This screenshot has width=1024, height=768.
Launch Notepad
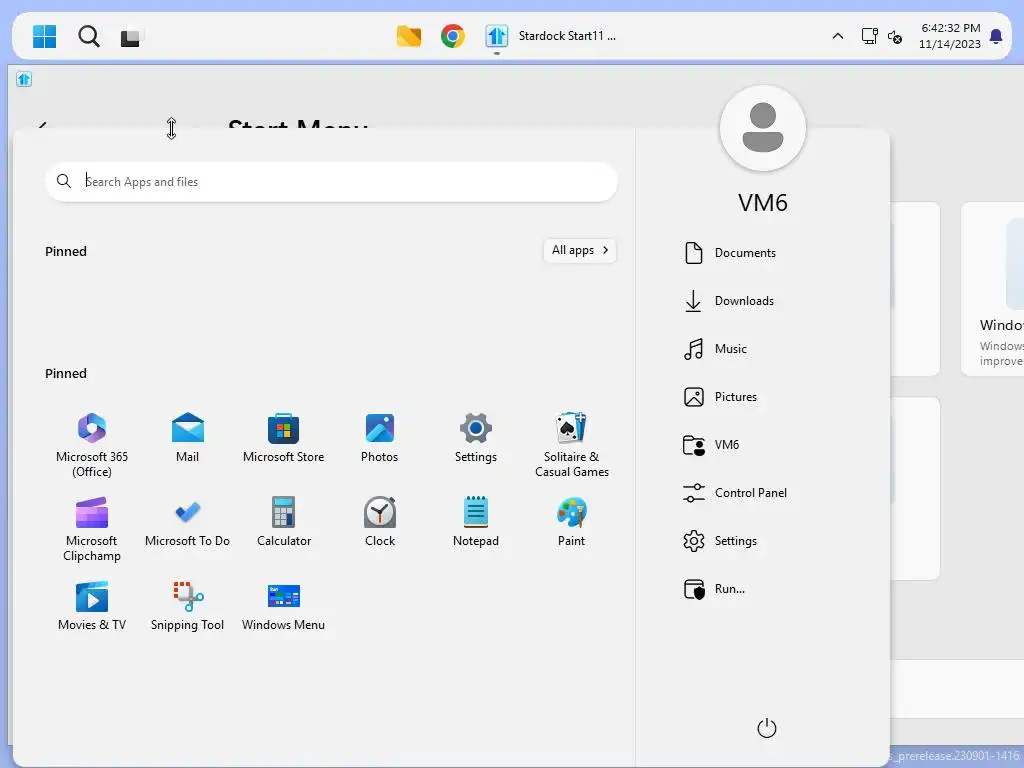point(475,522)
